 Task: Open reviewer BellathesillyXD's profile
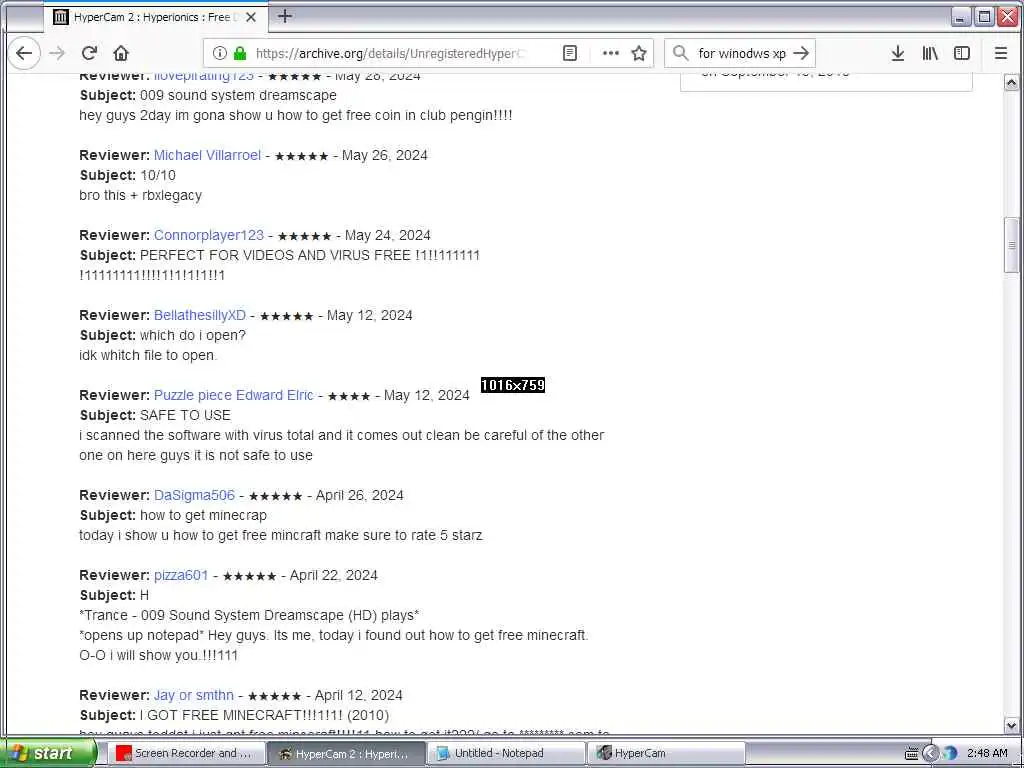(x=200, y=315)
